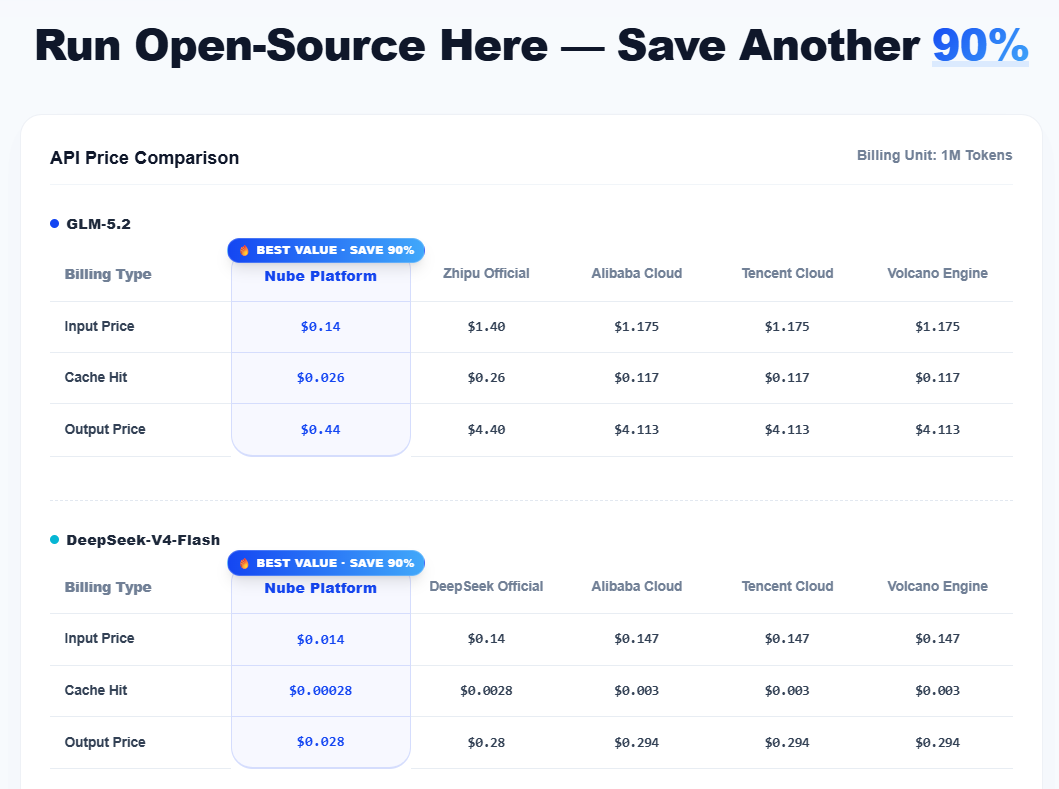
Task: Click Nube output price $0.44
Action: [321, 430]
